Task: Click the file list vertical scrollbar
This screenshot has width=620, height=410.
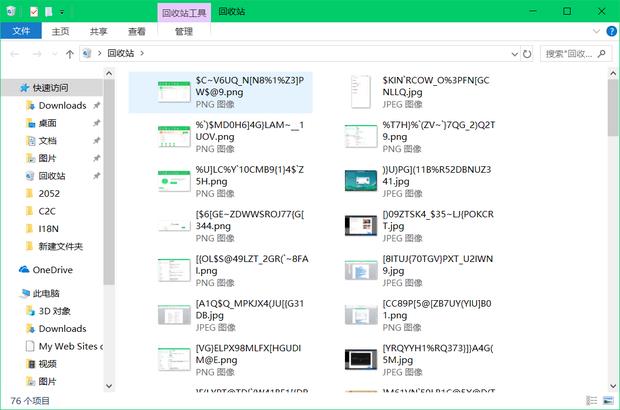Action: point(611,230)
